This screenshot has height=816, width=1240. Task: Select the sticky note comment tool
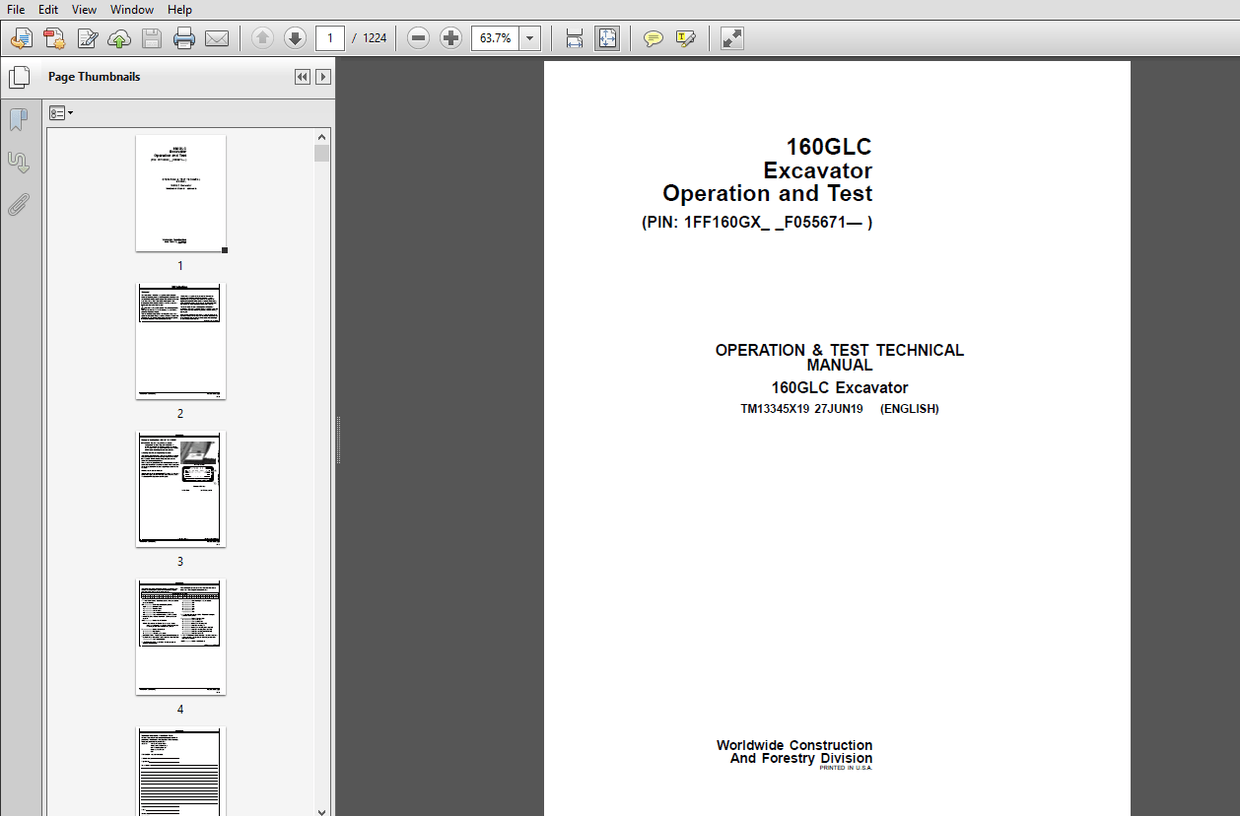(x=653, y=38)
